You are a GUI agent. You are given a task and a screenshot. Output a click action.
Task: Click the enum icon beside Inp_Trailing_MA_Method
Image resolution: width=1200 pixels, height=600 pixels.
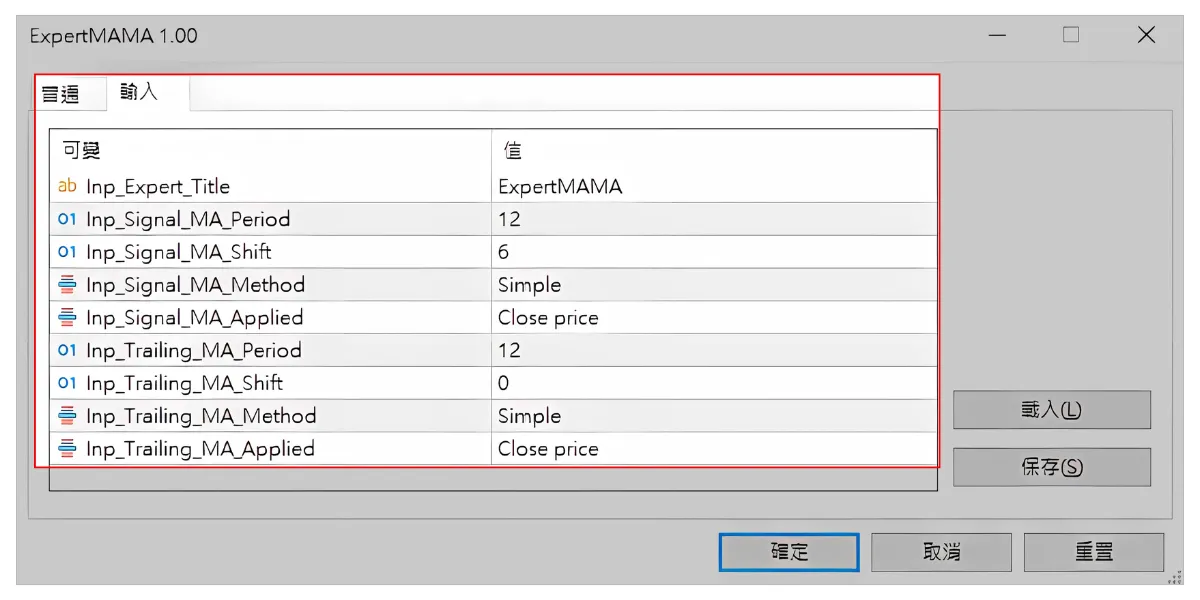(x=67, y=416)
